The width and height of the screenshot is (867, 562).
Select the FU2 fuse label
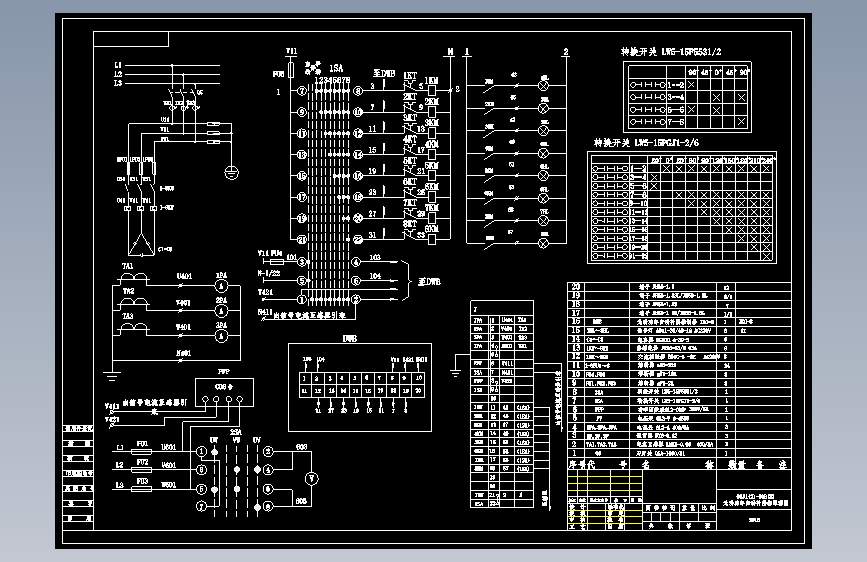[142, 462]
